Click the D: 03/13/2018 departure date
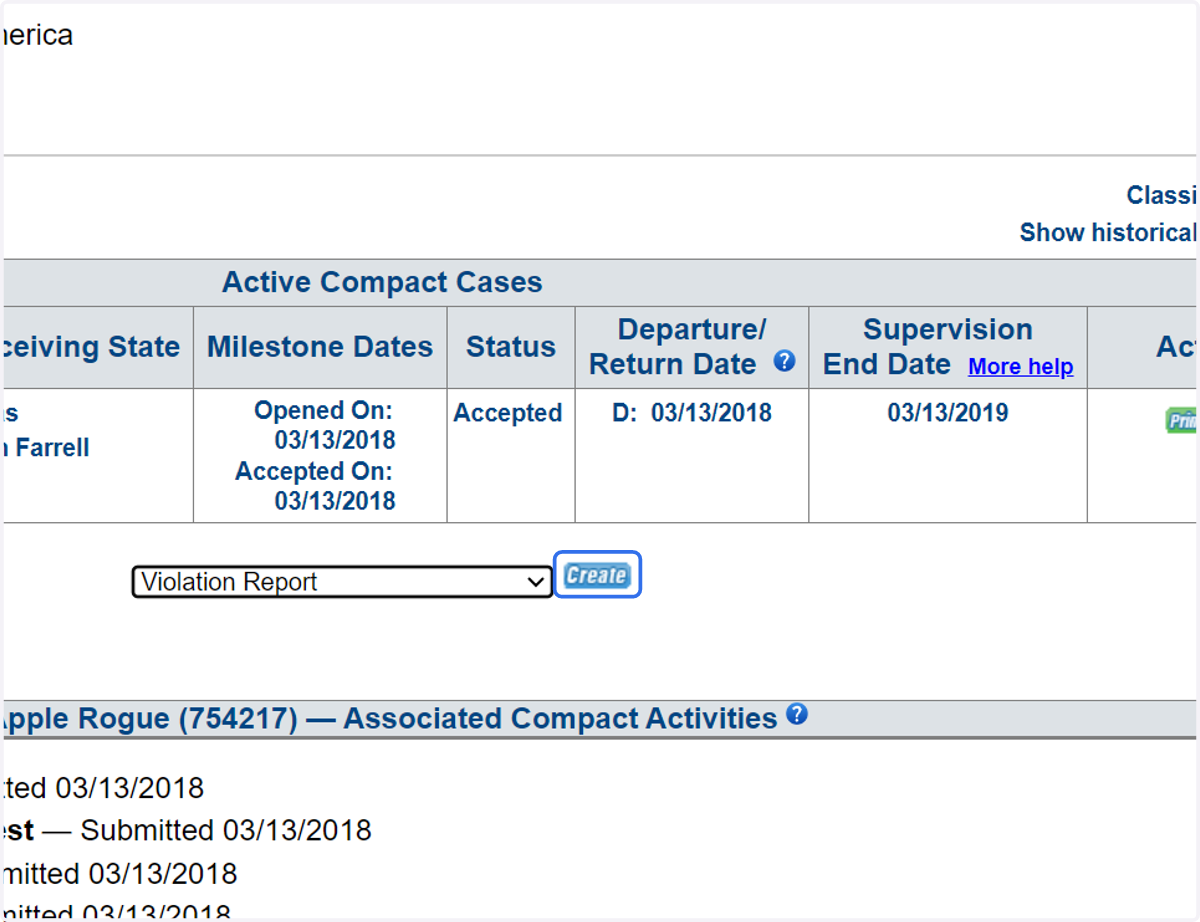The width and height of the screenshot is (1200, 922). [x=692, y=413]
